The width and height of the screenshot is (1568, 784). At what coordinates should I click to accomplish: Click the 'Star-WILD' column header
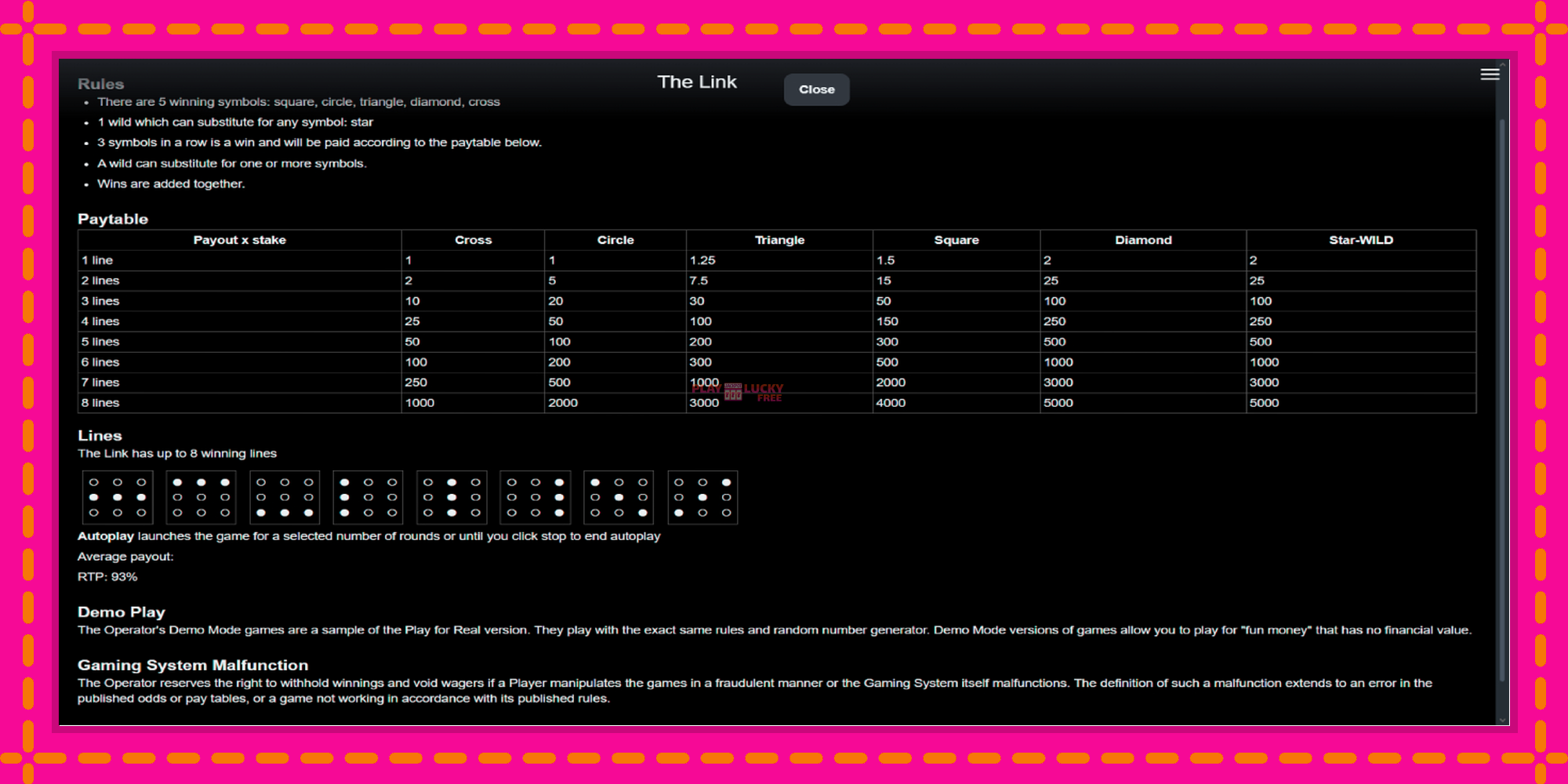tap(1361, 240)
